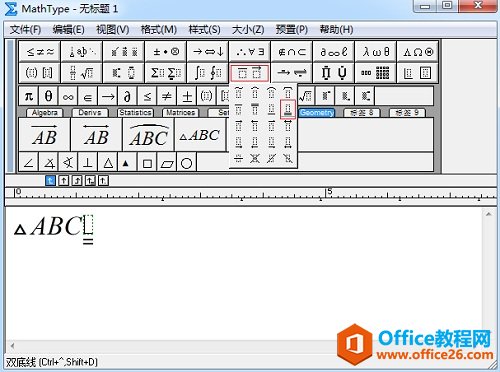The height and width of the screenshot is (372, 500).
Task: Insert the circle symbol
Action: pyautogui.click(x=187, y=163)
